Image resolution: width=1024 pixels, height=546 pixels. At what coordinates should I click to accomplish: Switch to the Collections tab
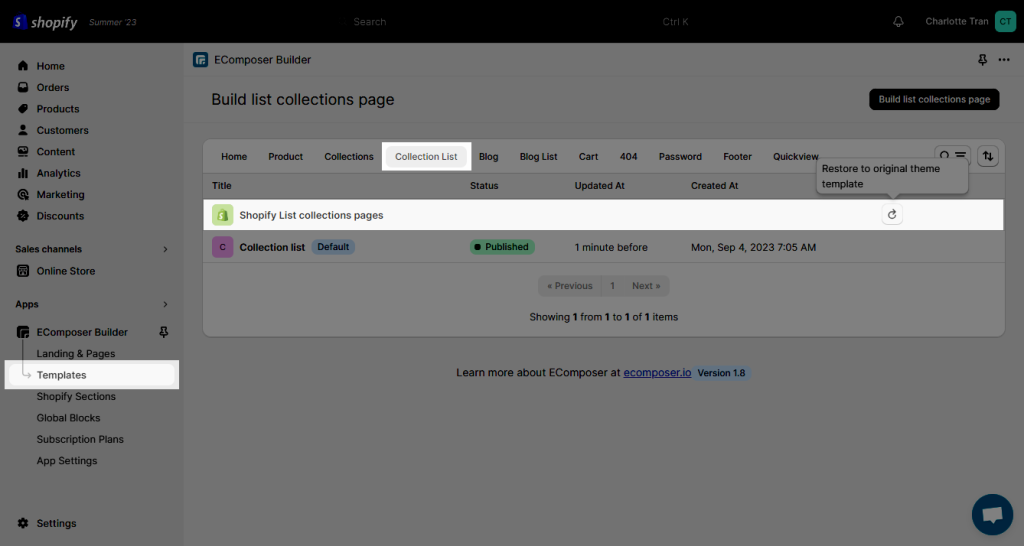click(349, 157)
